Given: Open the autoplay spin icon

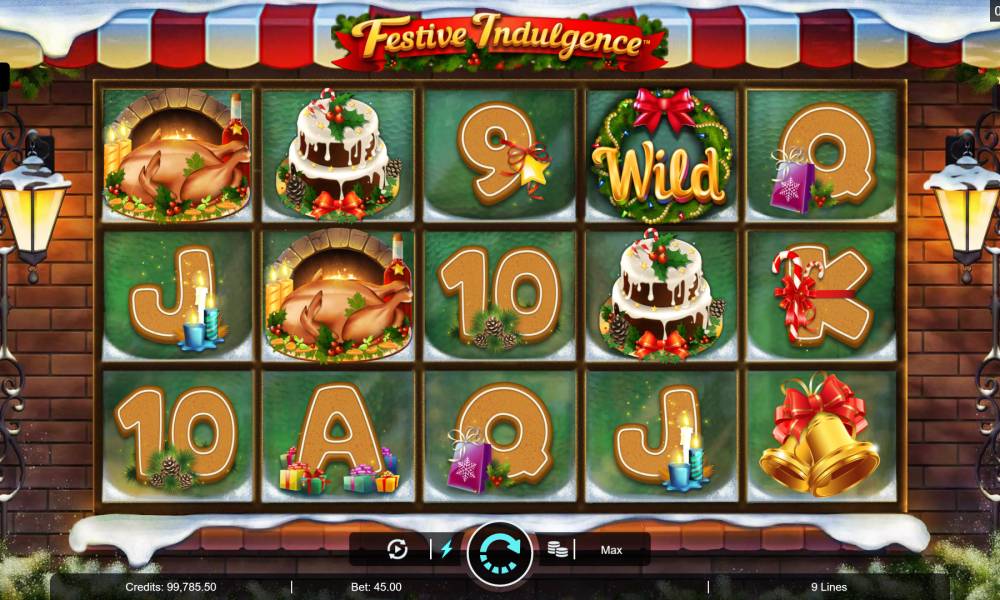Looking at the screenshot, I should click(397, 549).
